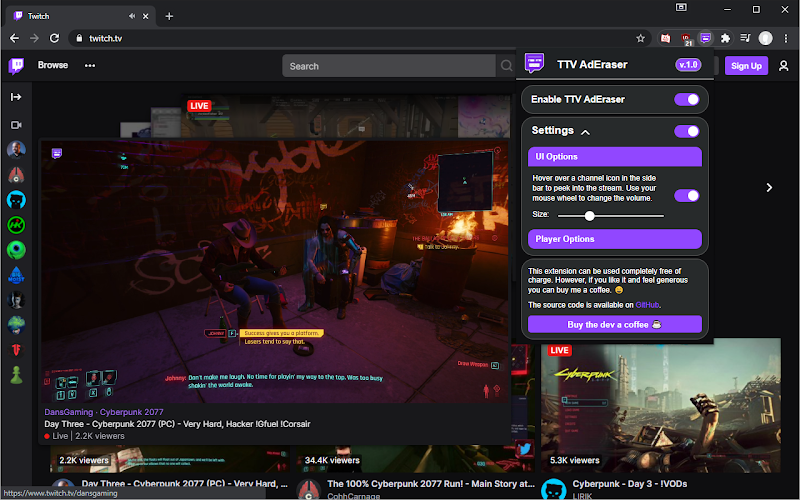Screen dimensions: 800x500
Task: Click the search magnifier icon
Action: coord(506,66)
